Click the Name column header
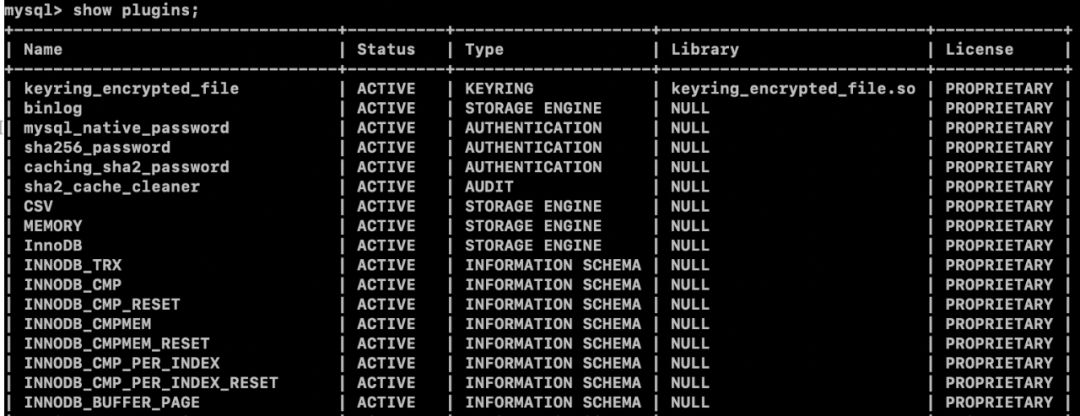 tap(44, 49)
